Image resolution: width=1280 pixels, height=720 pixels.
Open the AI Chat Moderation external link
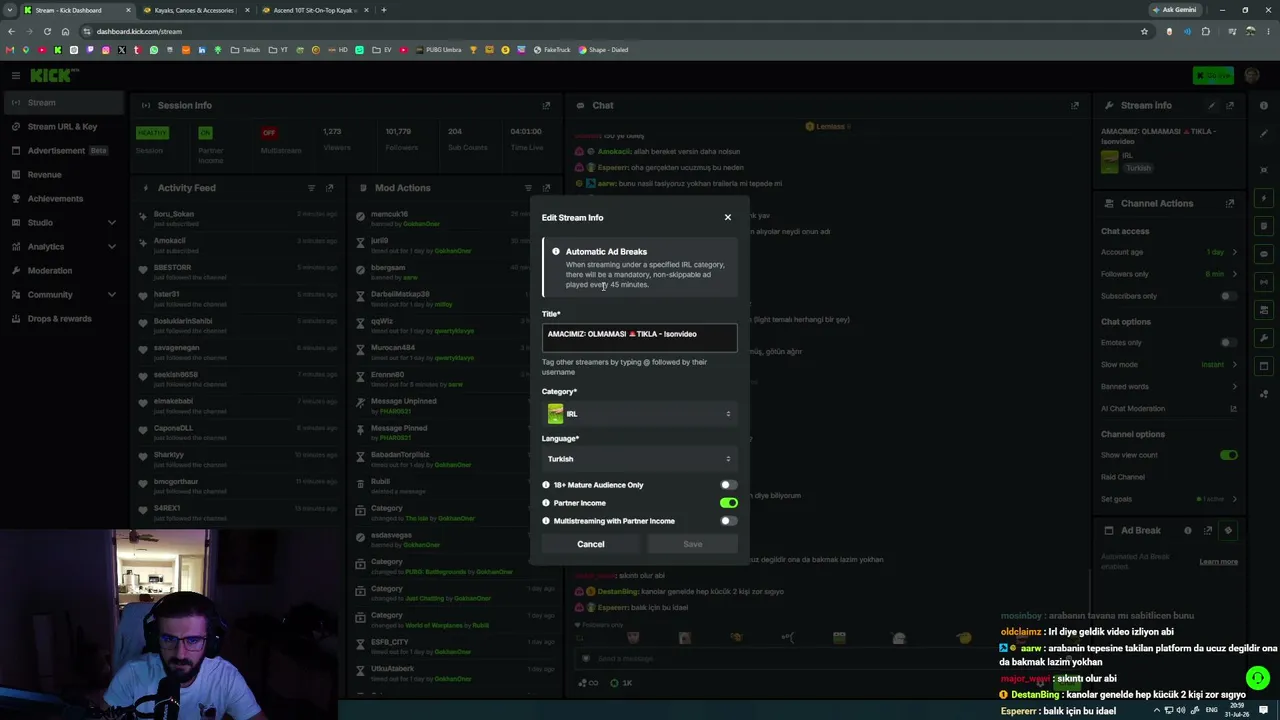1233,409
